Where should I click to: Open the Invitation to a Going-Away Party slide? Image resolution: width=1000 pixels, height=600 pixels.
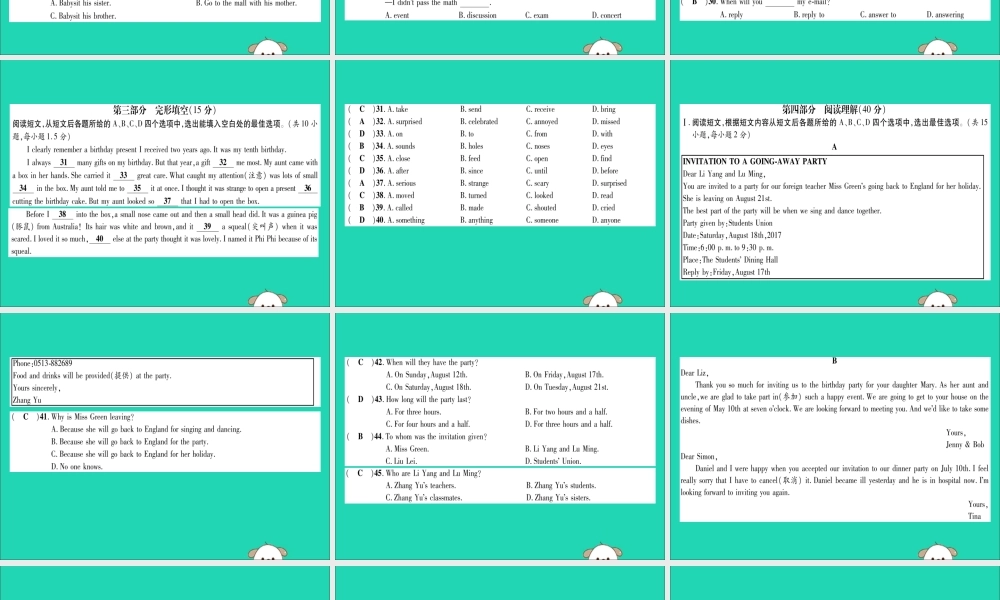click(x=835, y=183)
